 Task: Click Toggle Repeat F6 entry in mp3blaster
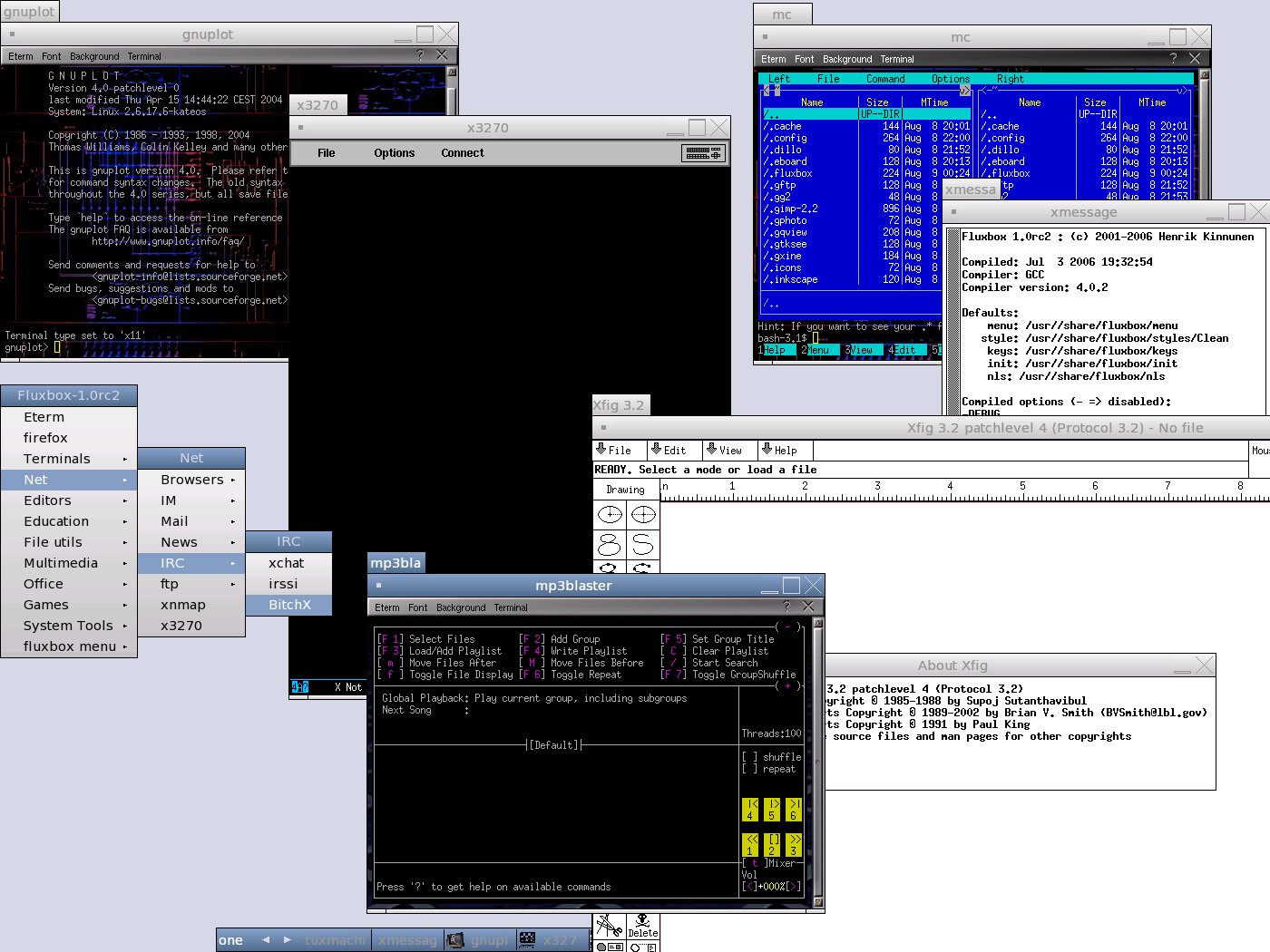pos(571,675)
